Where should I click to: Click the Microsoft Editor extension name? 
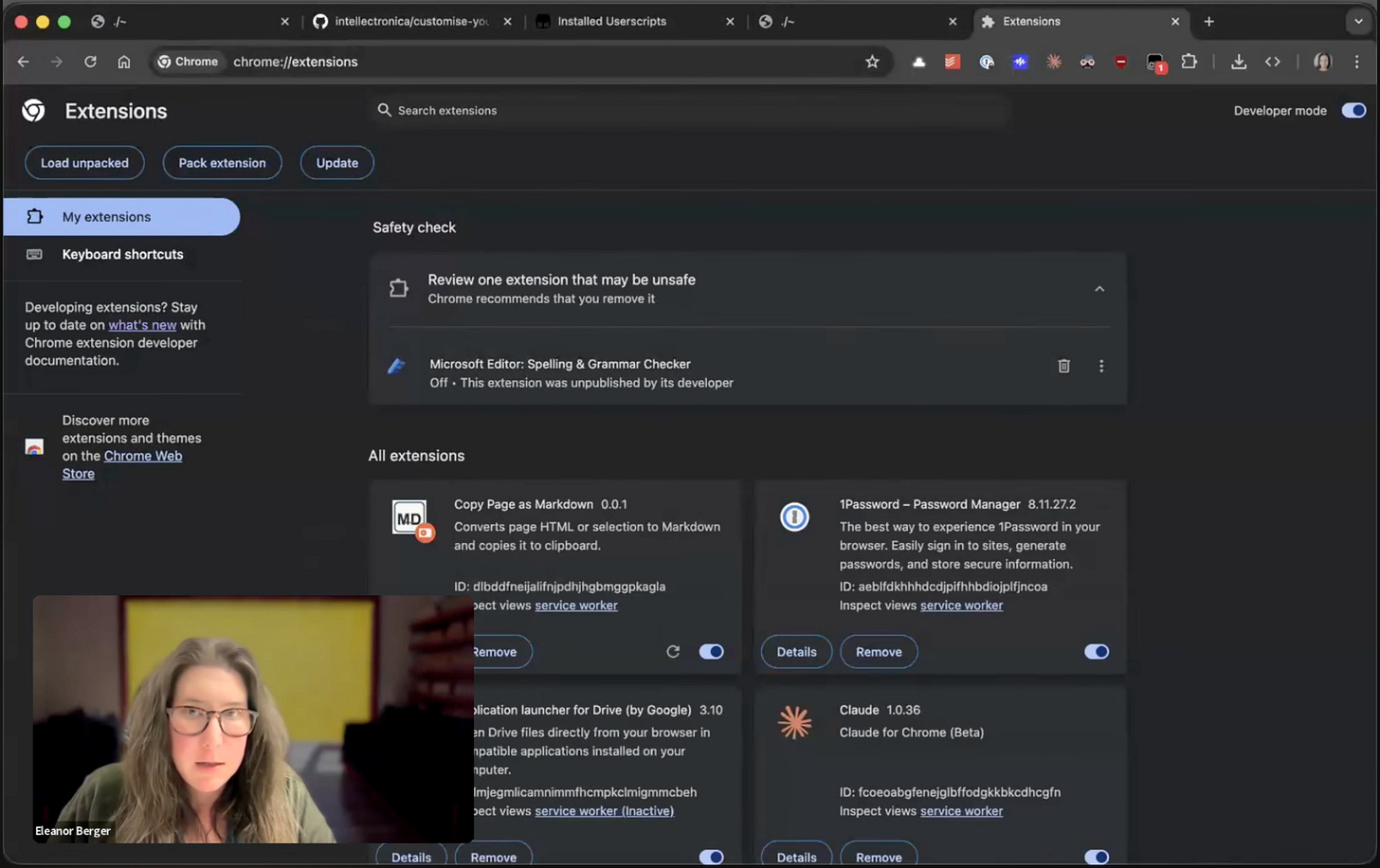pos(560,364)
